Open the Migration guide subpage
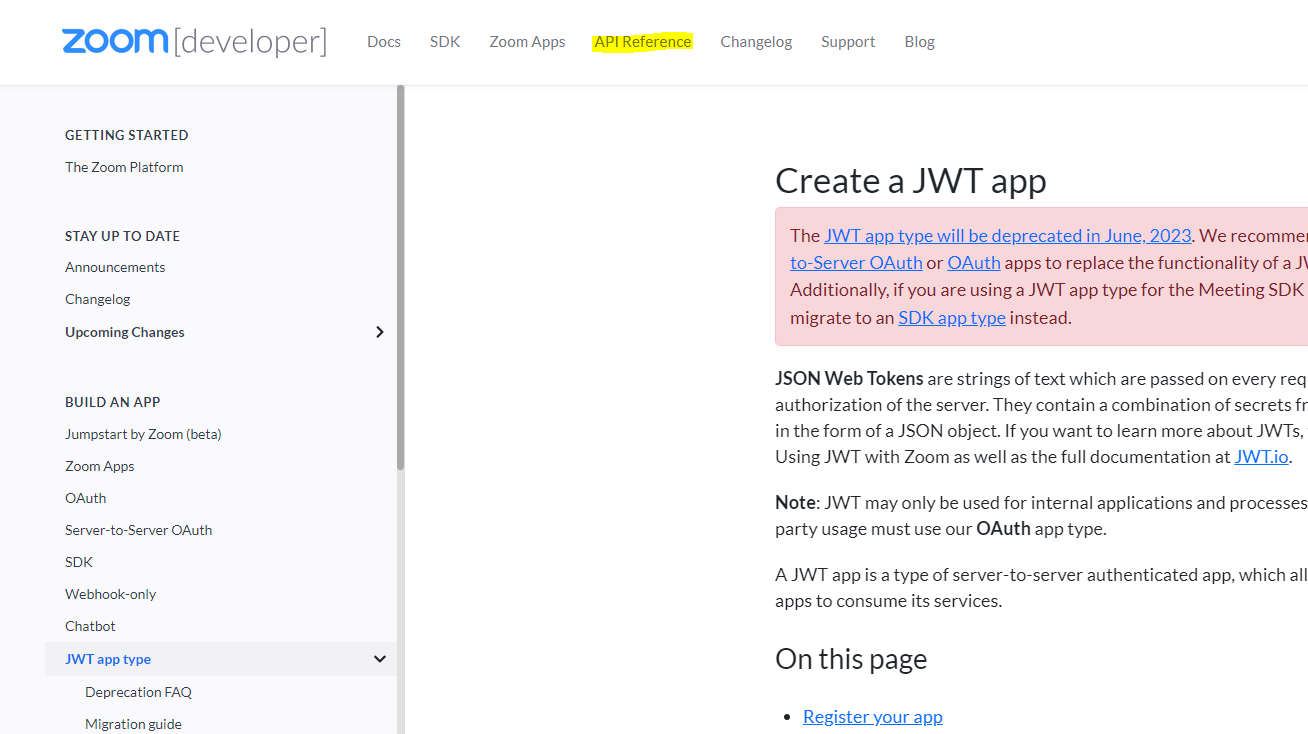 click(x=133, y=724)
